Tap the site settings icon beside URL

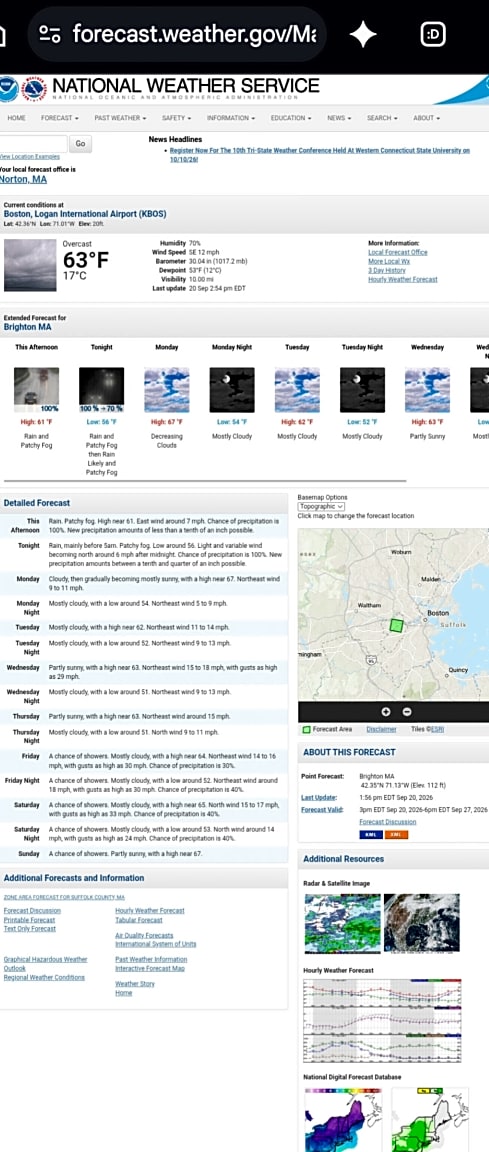(50, 34)
